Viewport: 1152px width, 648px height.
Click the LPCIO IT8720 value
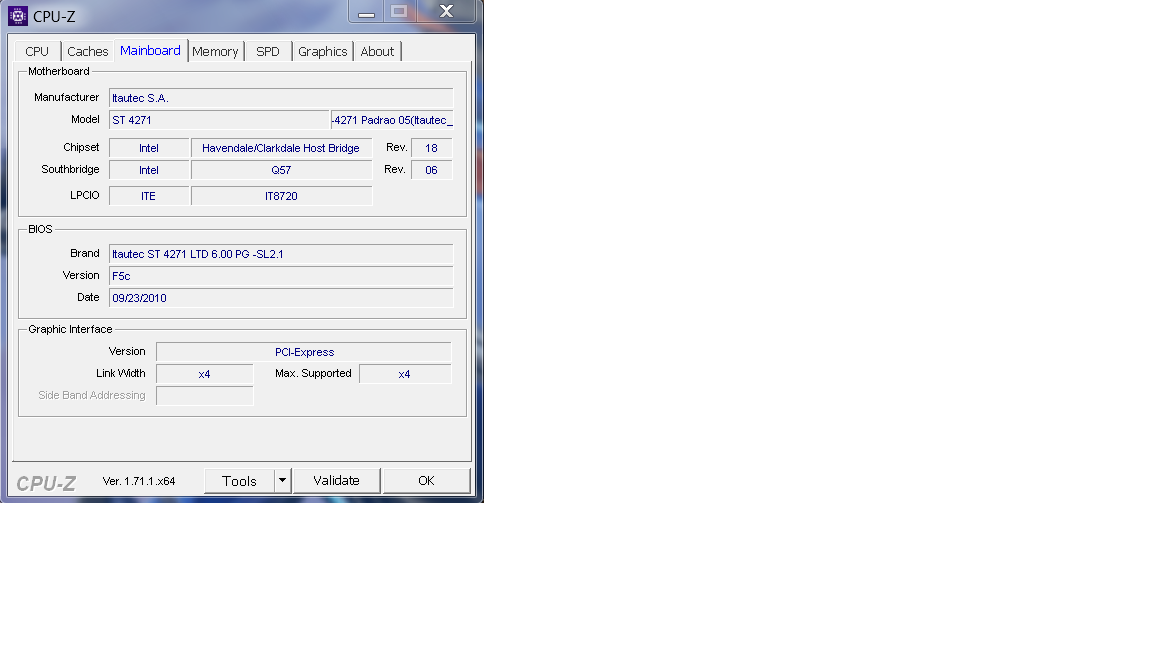point(281,196)
